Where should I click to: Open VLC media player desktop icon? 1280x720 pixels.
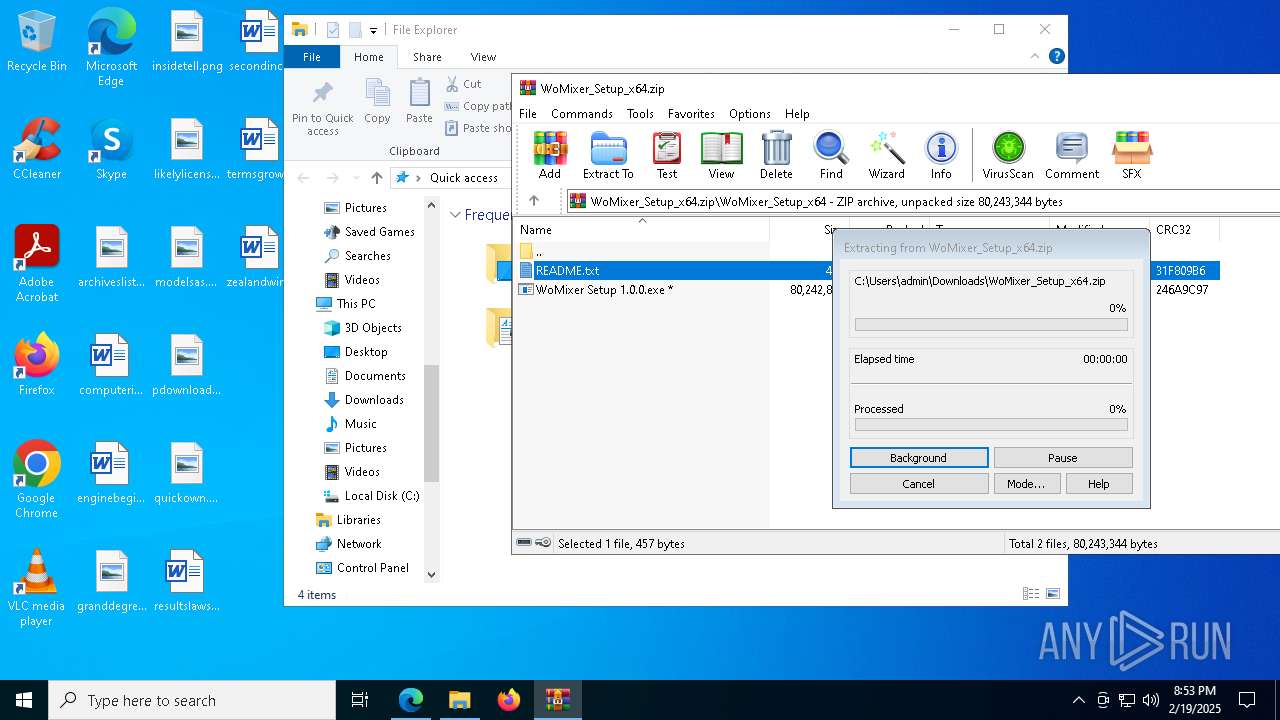pos(37,588)
